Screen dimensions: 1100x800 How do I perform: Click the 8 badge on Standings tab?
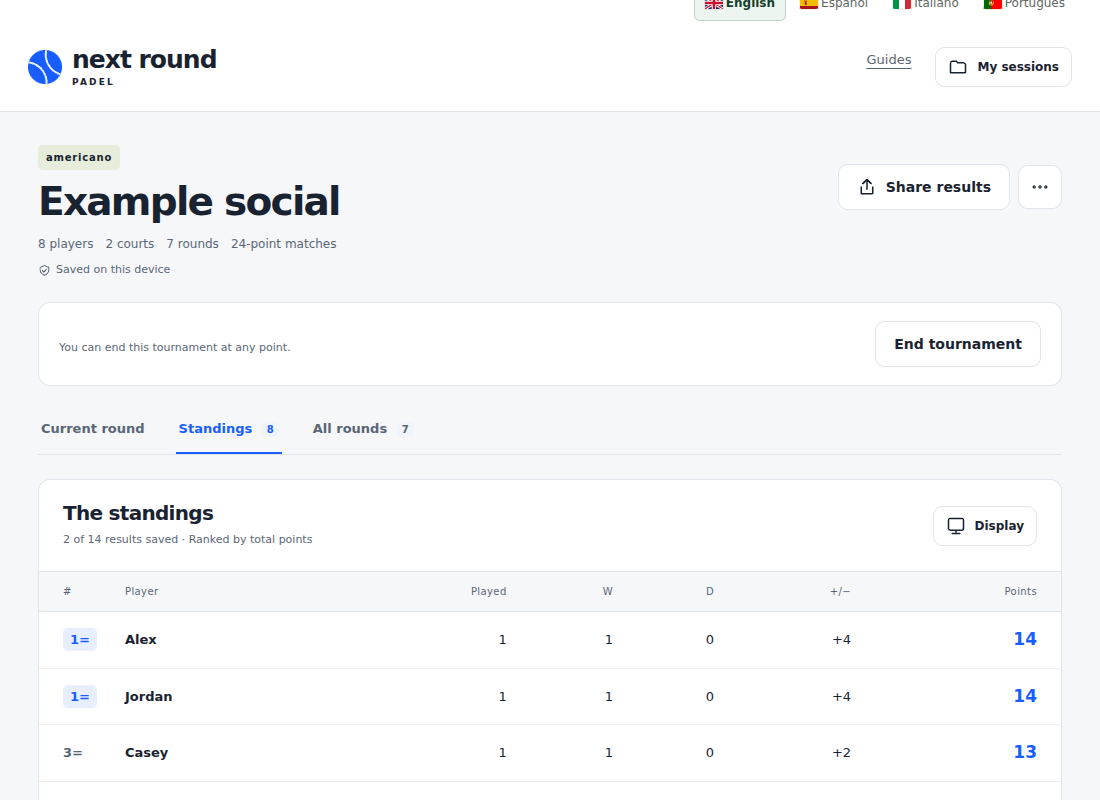point(270,429)
